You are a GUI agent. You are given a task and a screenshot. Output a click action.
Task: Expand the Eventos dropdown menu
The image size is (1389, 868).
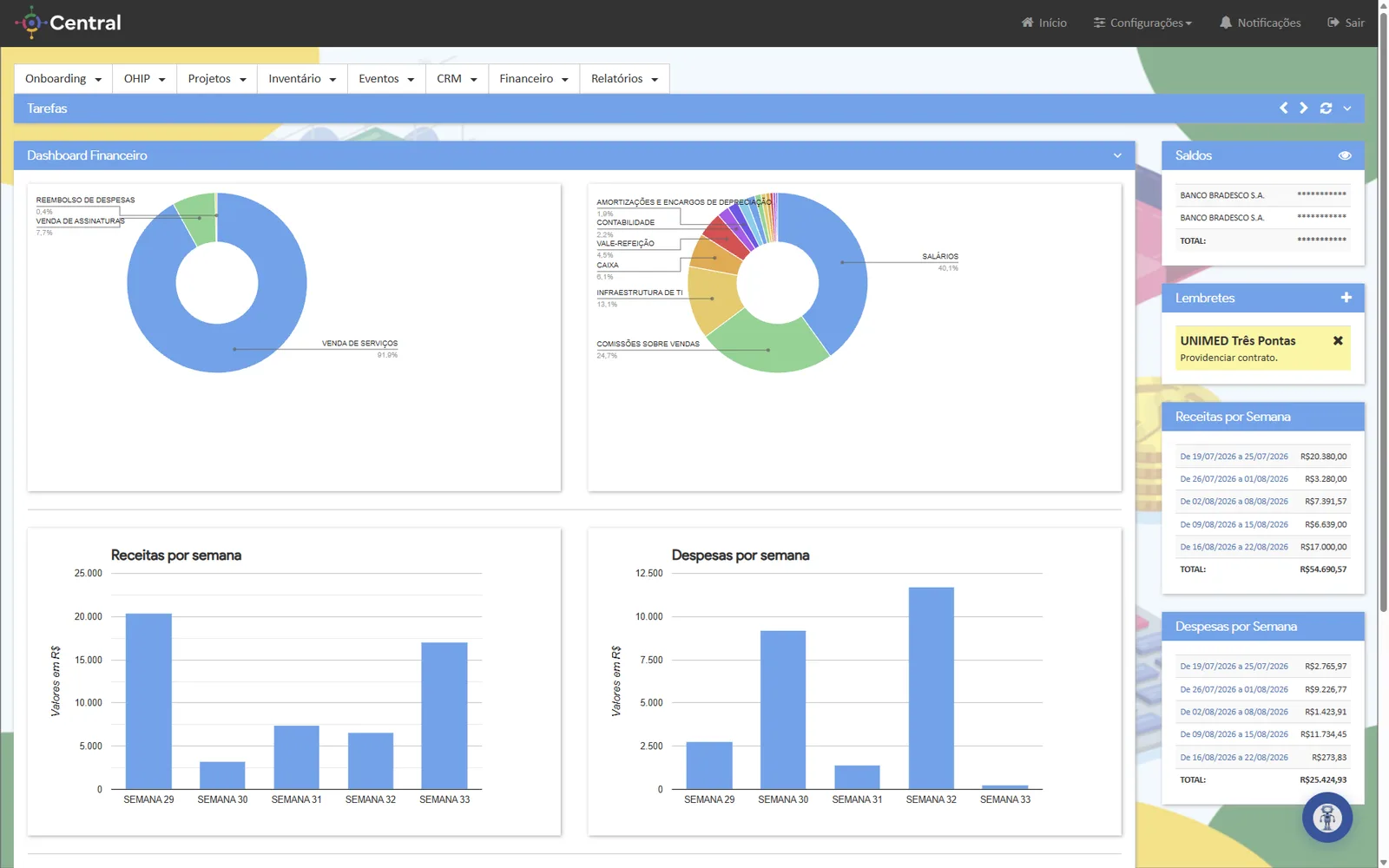point(386,79)
